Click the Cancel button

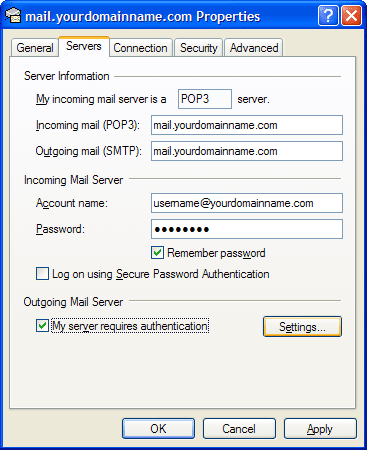pyautogui.click(x=239, y=429)
